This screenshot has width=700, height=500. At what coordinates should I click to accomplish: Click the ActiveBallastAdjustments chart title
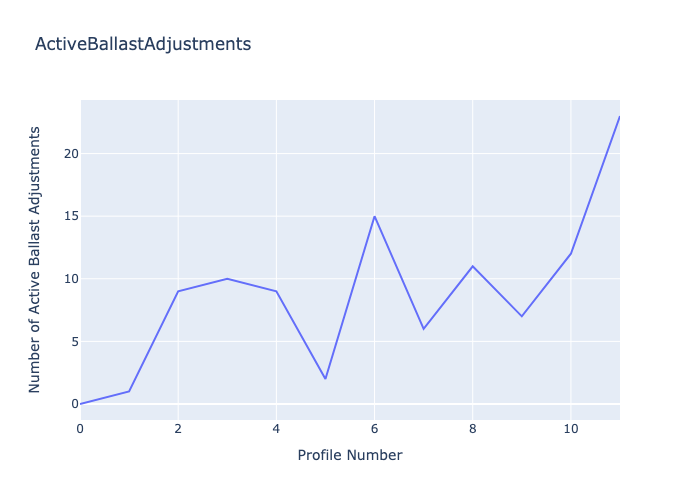click(x=143, y=44)
